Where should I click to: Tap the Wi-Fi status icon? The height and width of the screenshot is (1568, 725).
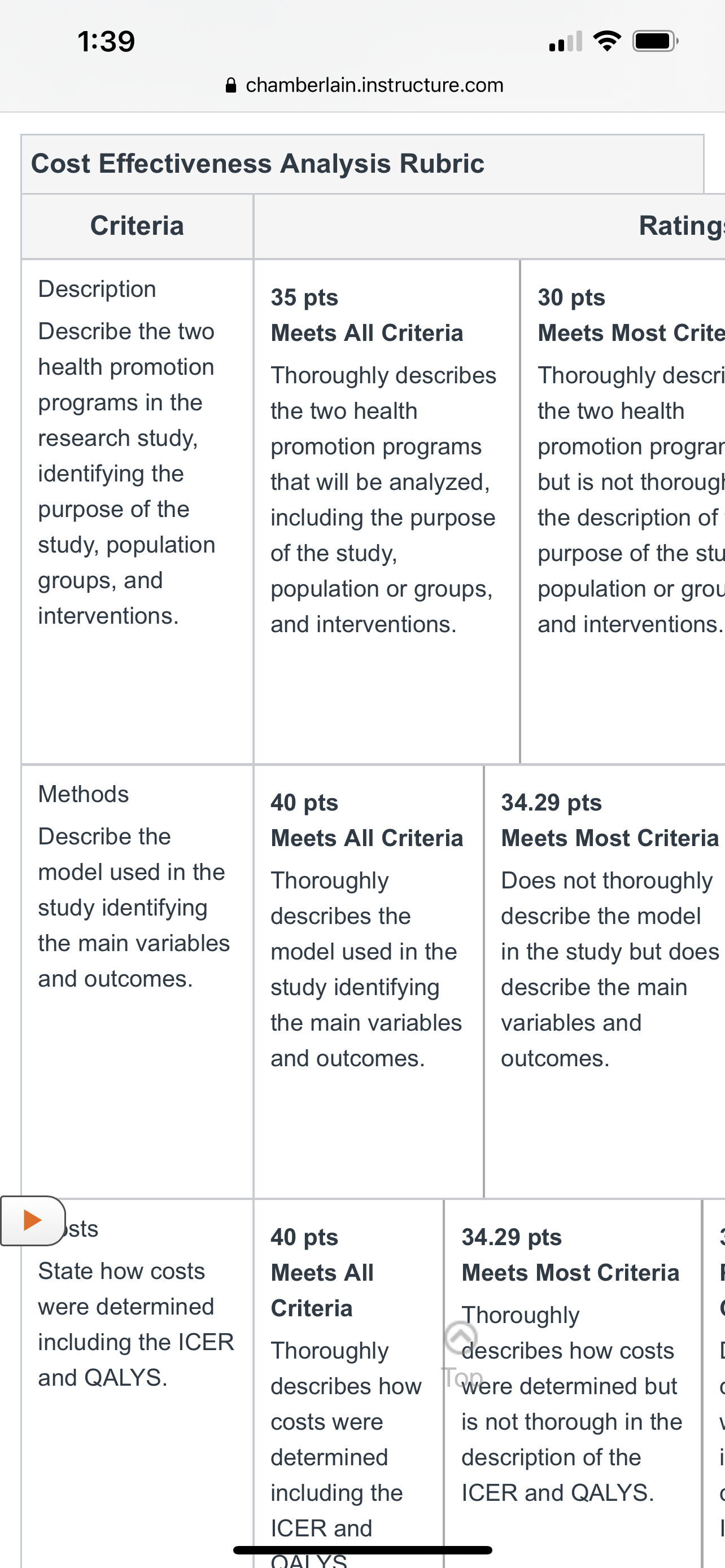(607, 41)
